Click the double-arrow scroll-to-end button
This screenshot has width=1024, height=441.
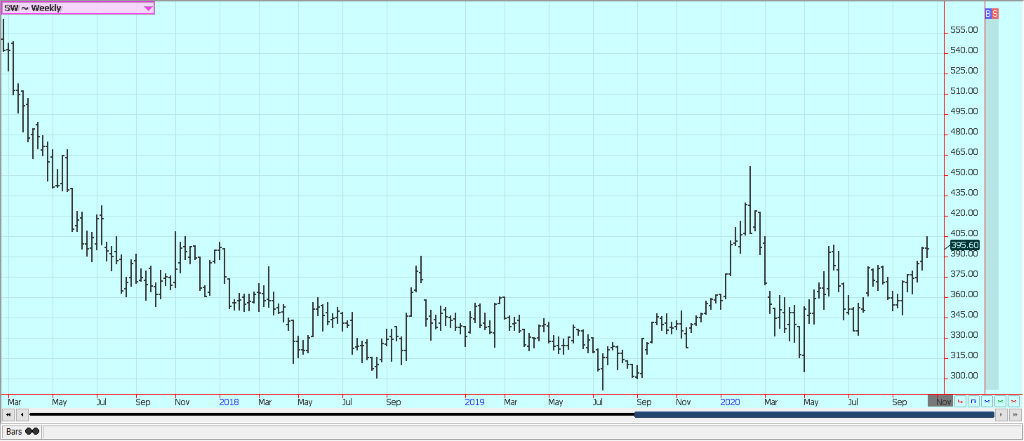pyautogui.click(x=1014, y=414)
